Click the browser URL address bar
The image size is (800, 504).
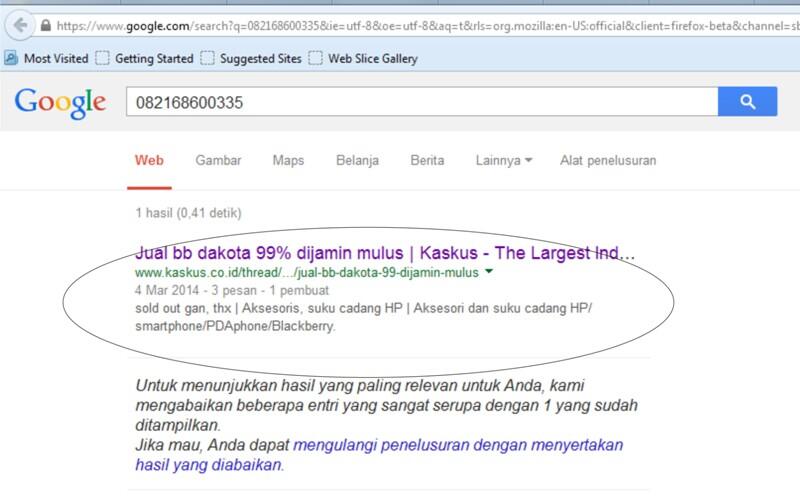point(418,26)
